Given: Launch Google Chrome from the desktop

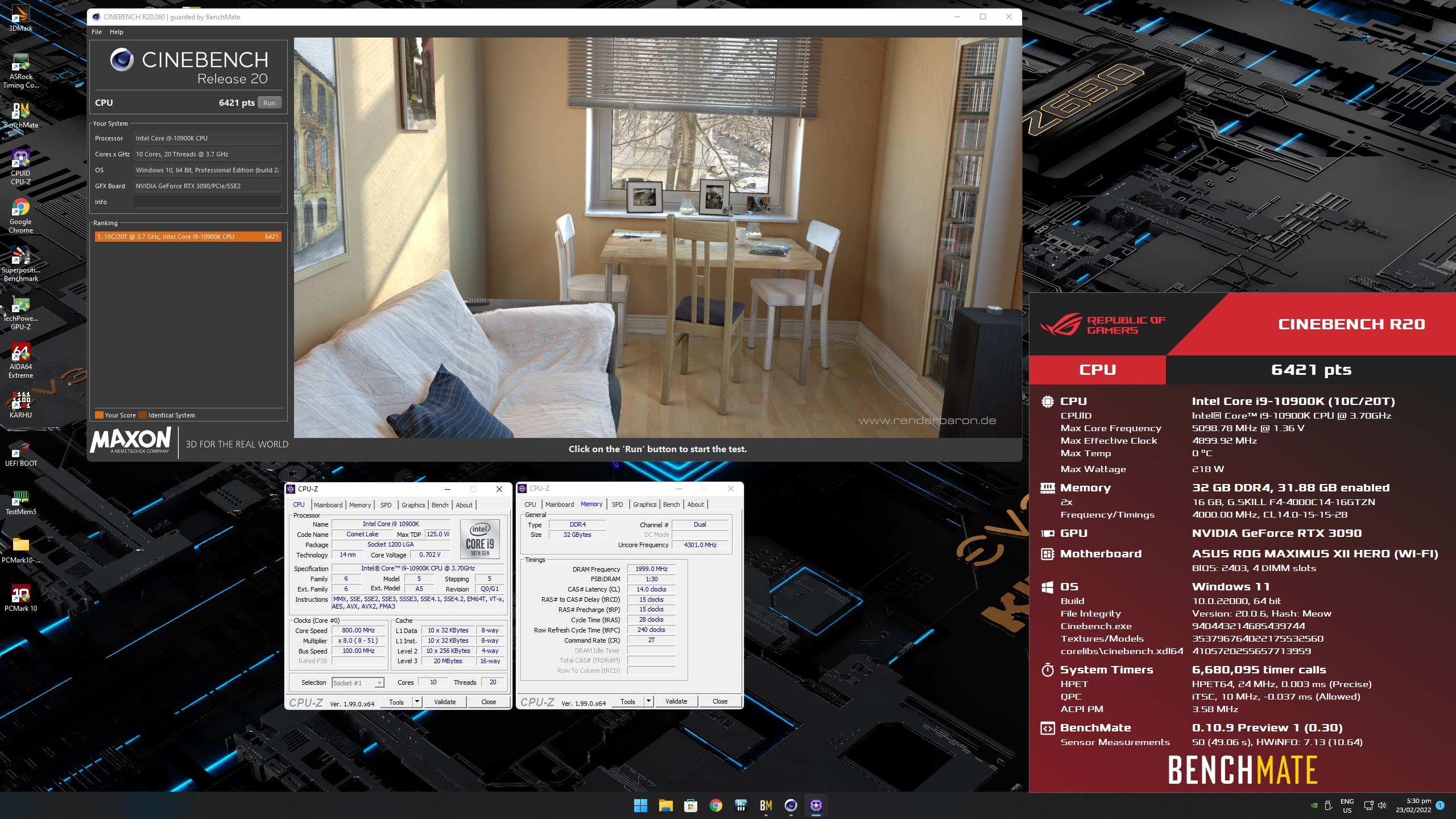Looking at the screenshot, I should point(20,216).
